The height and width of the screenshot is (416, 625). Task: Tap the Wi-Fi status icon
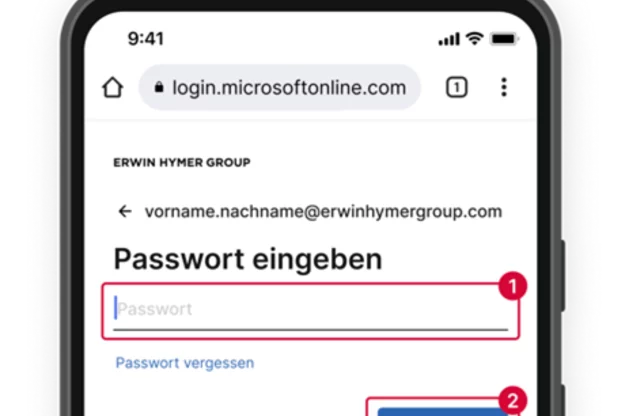point(475,39)
